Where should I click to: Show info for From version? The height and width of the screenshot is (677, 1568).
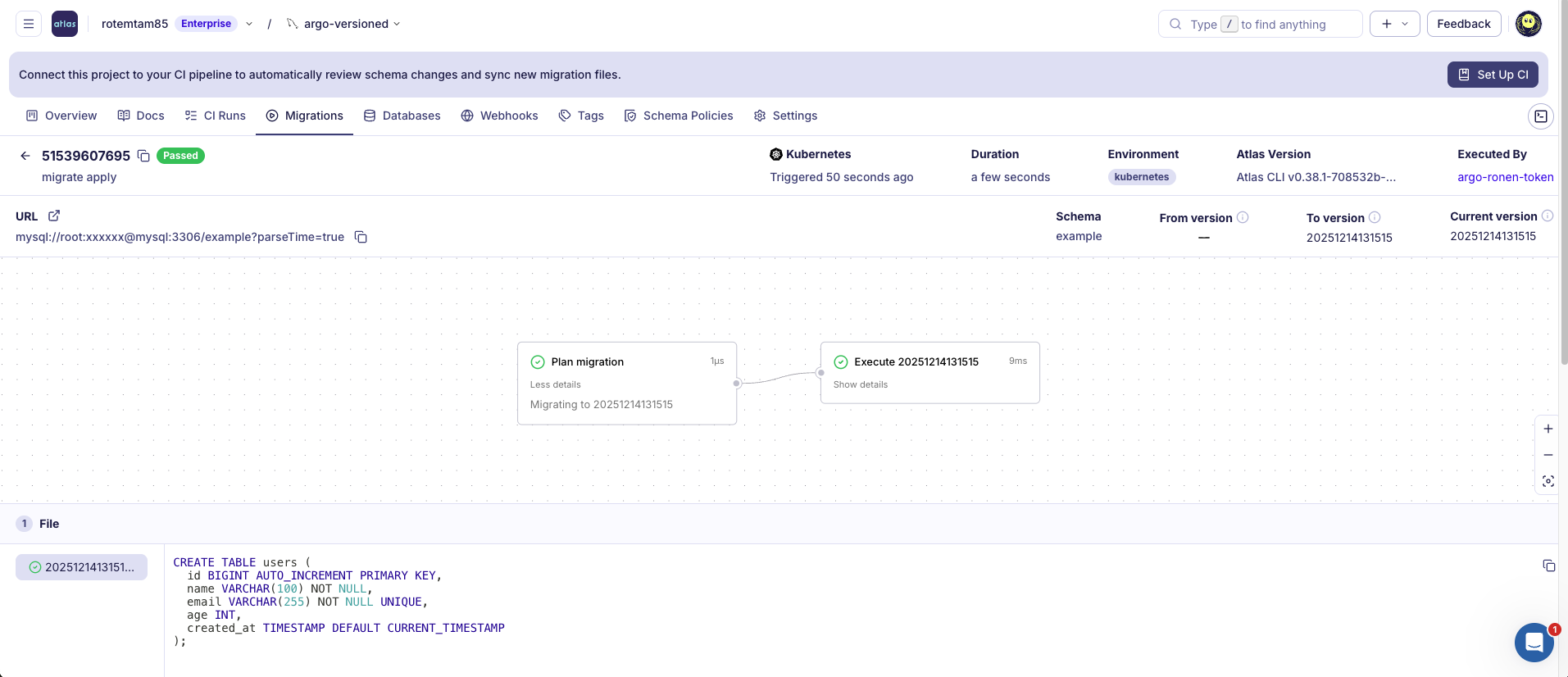tap(1243, 217)
